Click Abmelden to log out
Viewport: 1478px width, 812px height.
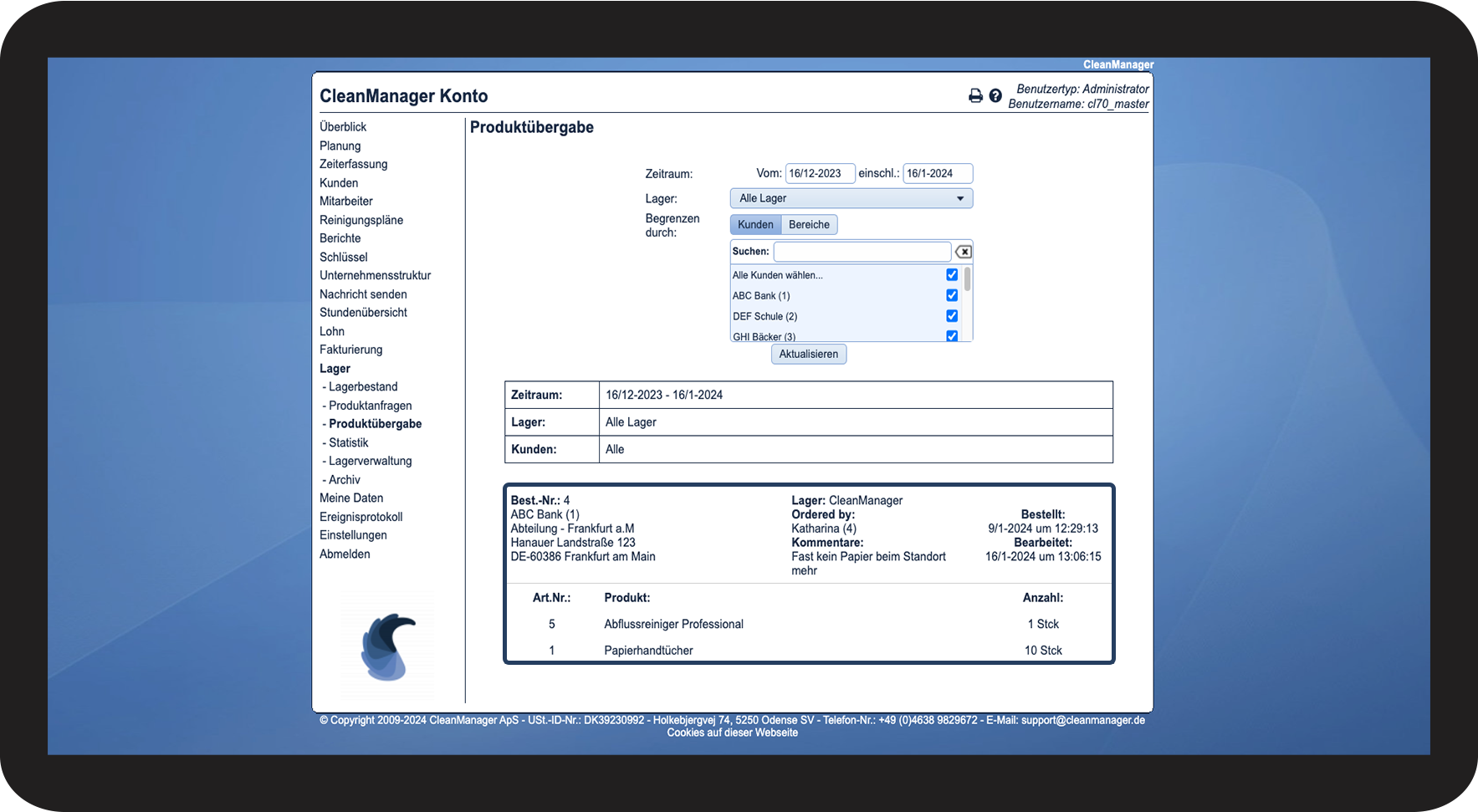(345, 554)
